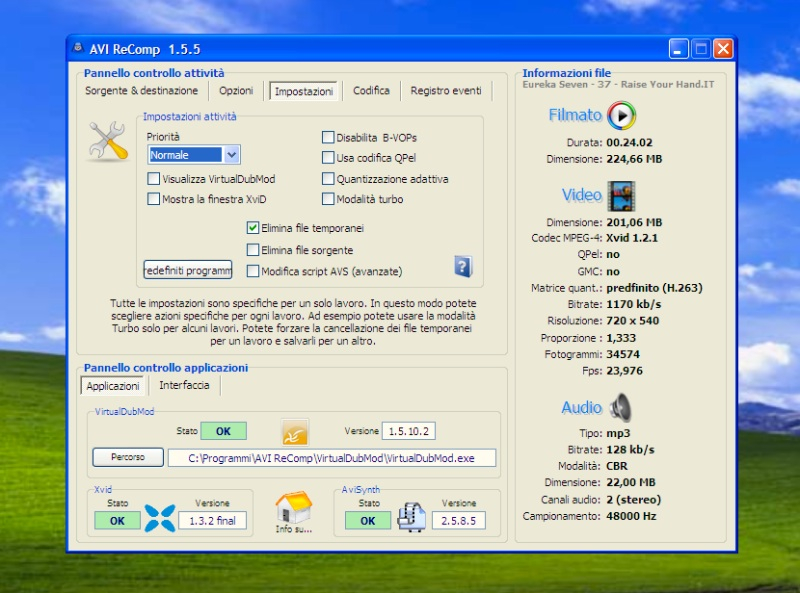Toggle Visualizza VirtualDubMod checkbox

click(153, 179)
